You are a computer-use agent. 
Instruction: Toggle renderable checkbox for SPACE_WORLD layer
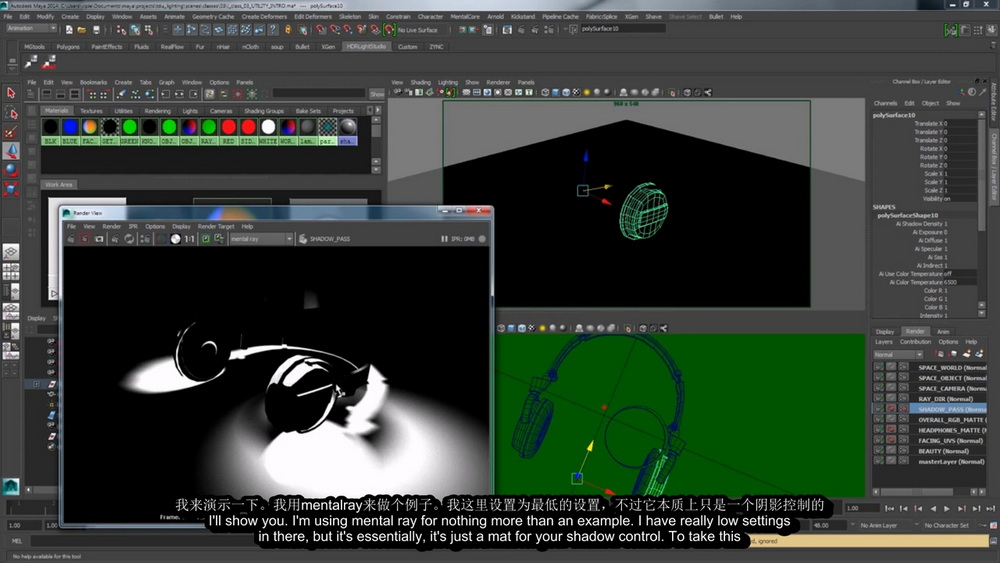[x=879, y=367]
